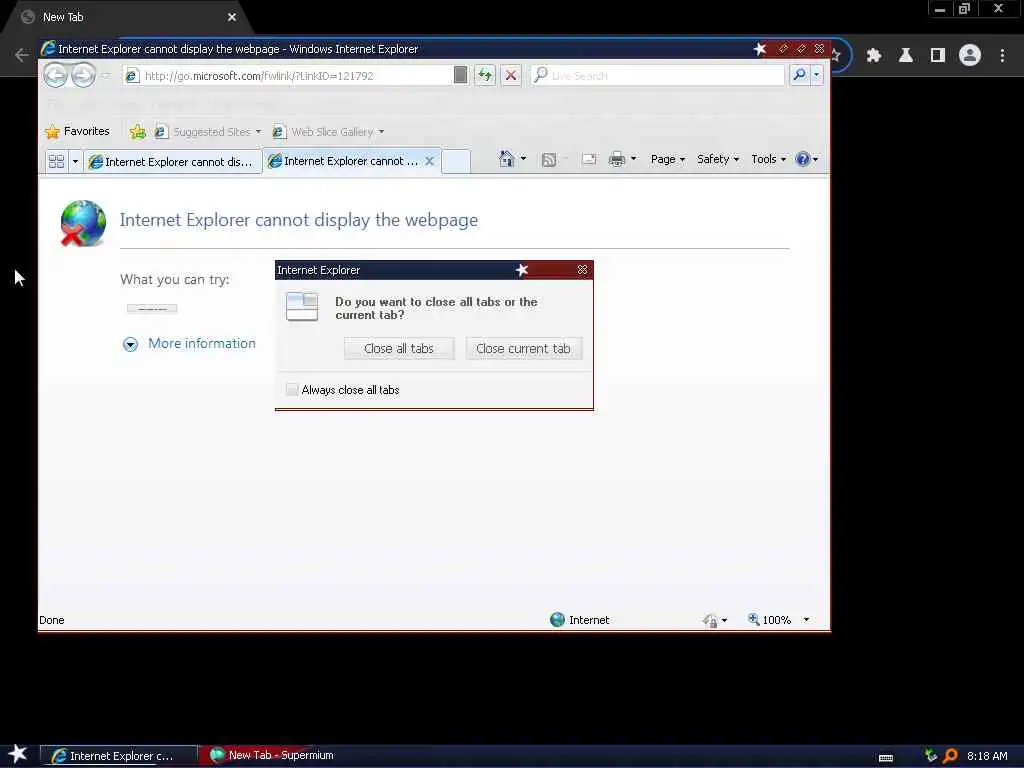The image size is (1024, 768).
Task: Click the network tray icon
Action: pyautogui.click(x=931, y=756)
